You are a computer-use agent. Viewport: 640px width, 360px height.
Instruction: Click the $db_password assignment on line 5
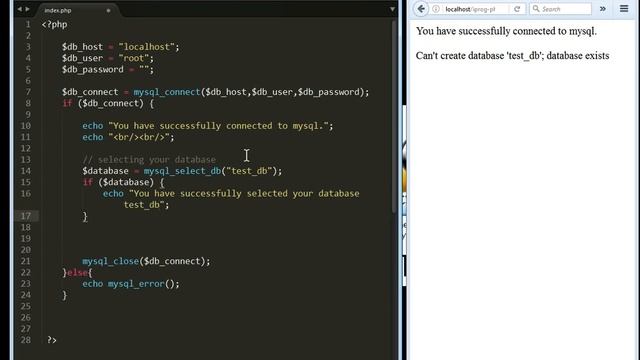[108, 69]
